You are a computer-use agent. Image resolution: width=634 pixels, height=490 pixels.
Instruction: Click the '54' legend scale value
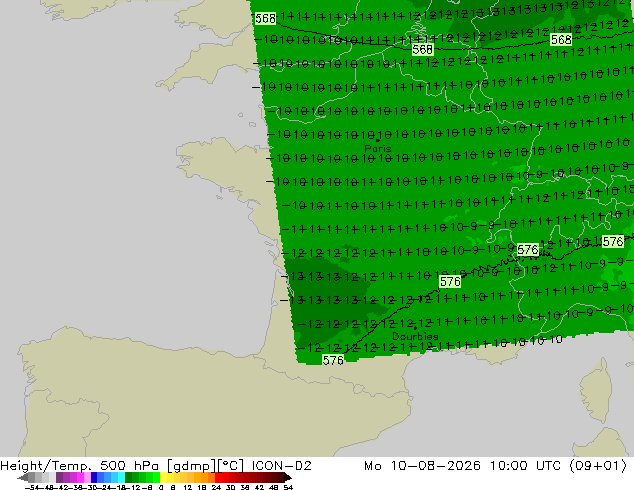(288, 487)
